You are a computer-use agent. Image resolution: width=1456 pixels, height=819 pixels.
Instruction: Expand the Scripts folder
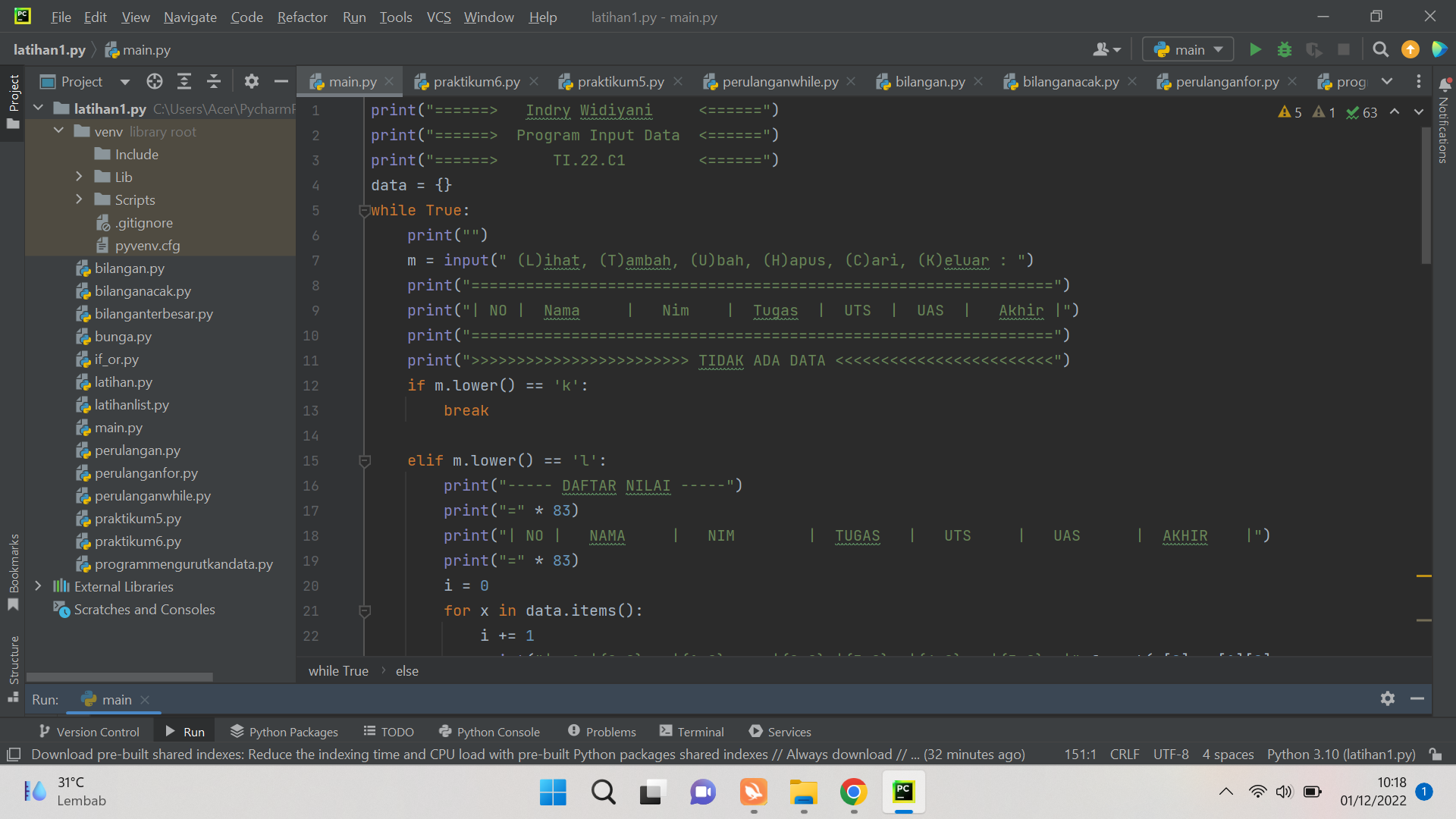click(79, 199)
